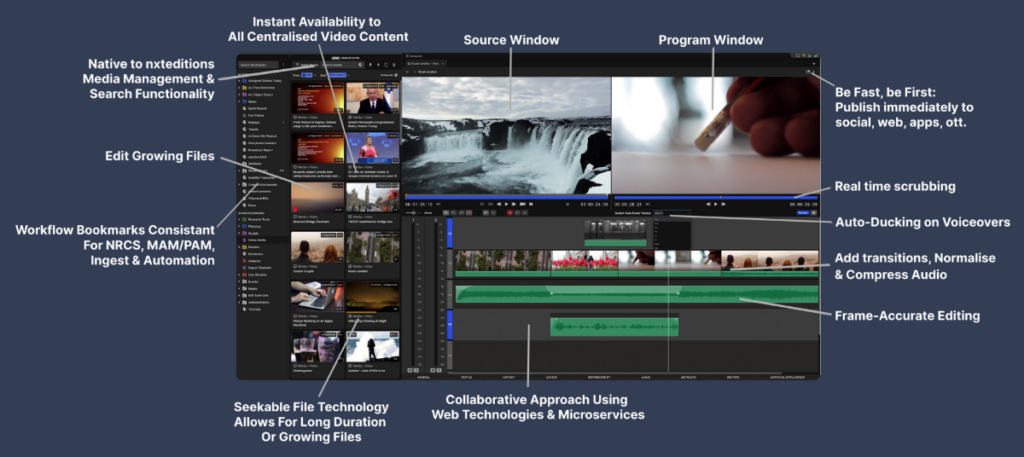Step back one frame in Source Window
1024x457 pixels.
[499, 204]
